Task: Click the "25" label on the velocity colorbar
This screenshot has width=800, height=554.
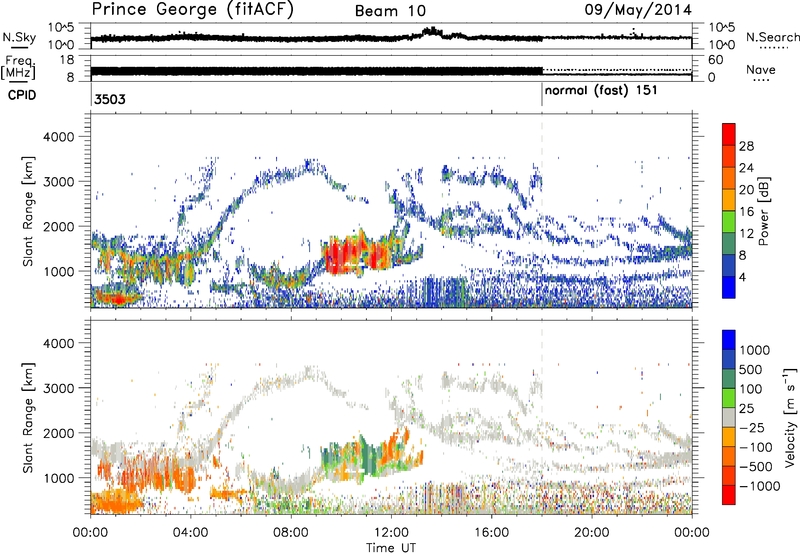Action: (x=746, y=408)
